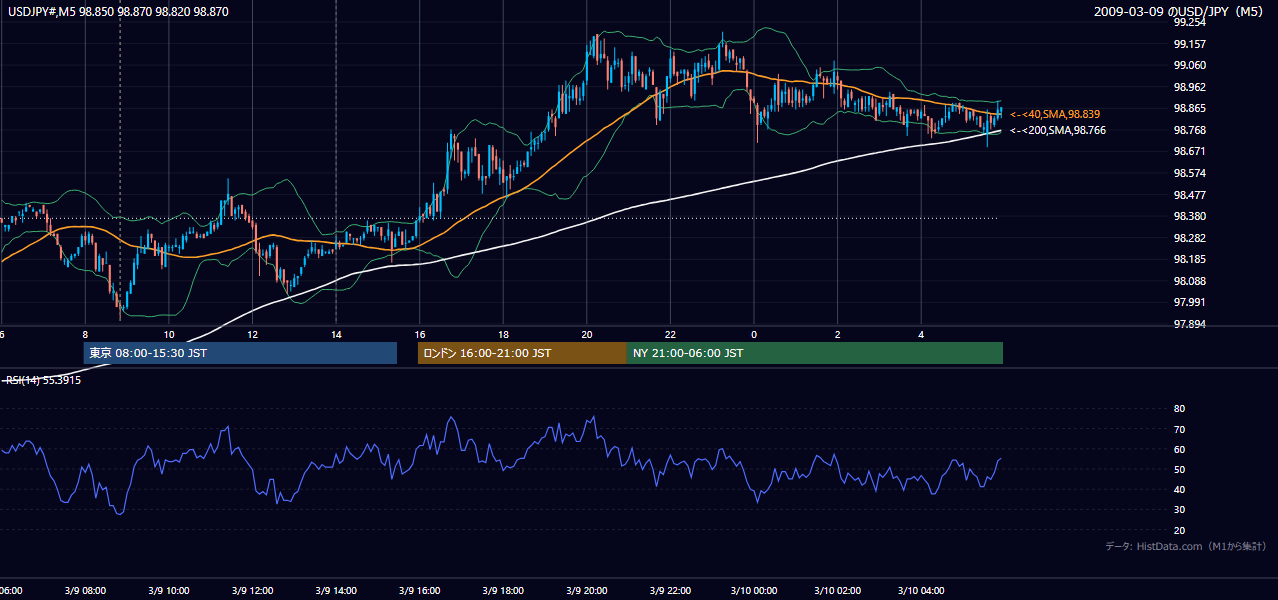Click the 3/10 04:00 time axis label

point(921,591)
